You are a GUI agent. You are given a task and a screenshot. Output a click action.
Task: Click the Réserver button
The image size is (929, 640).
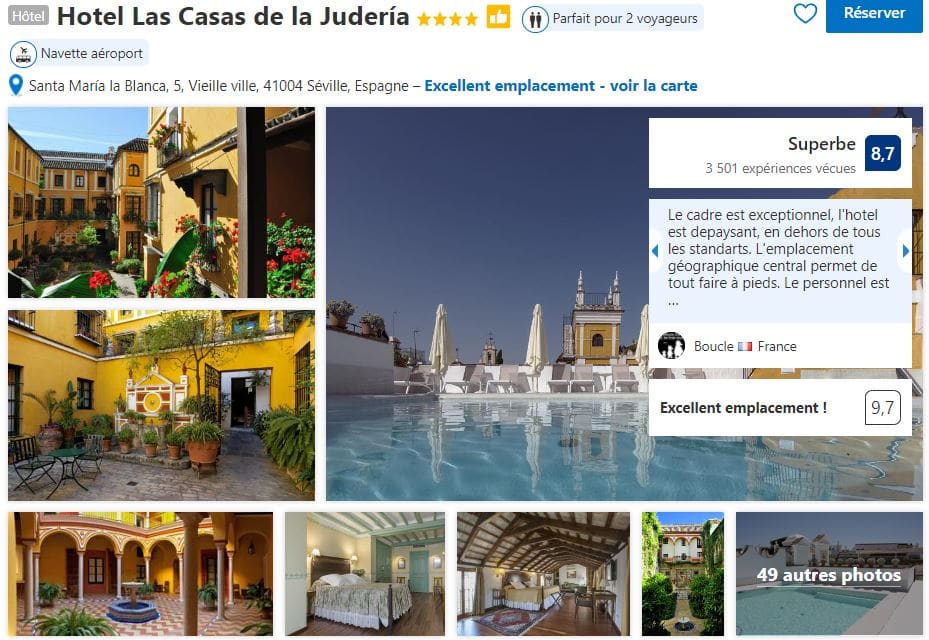[874, 14]
